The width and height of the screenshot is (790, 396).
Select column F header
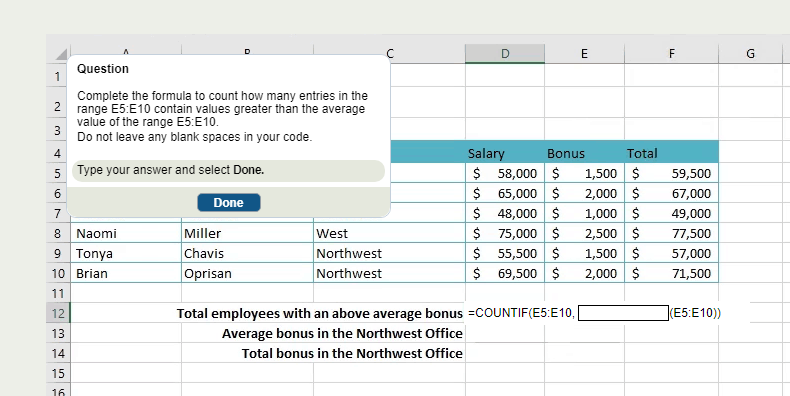pyautogui.click(x=672, y=53)
